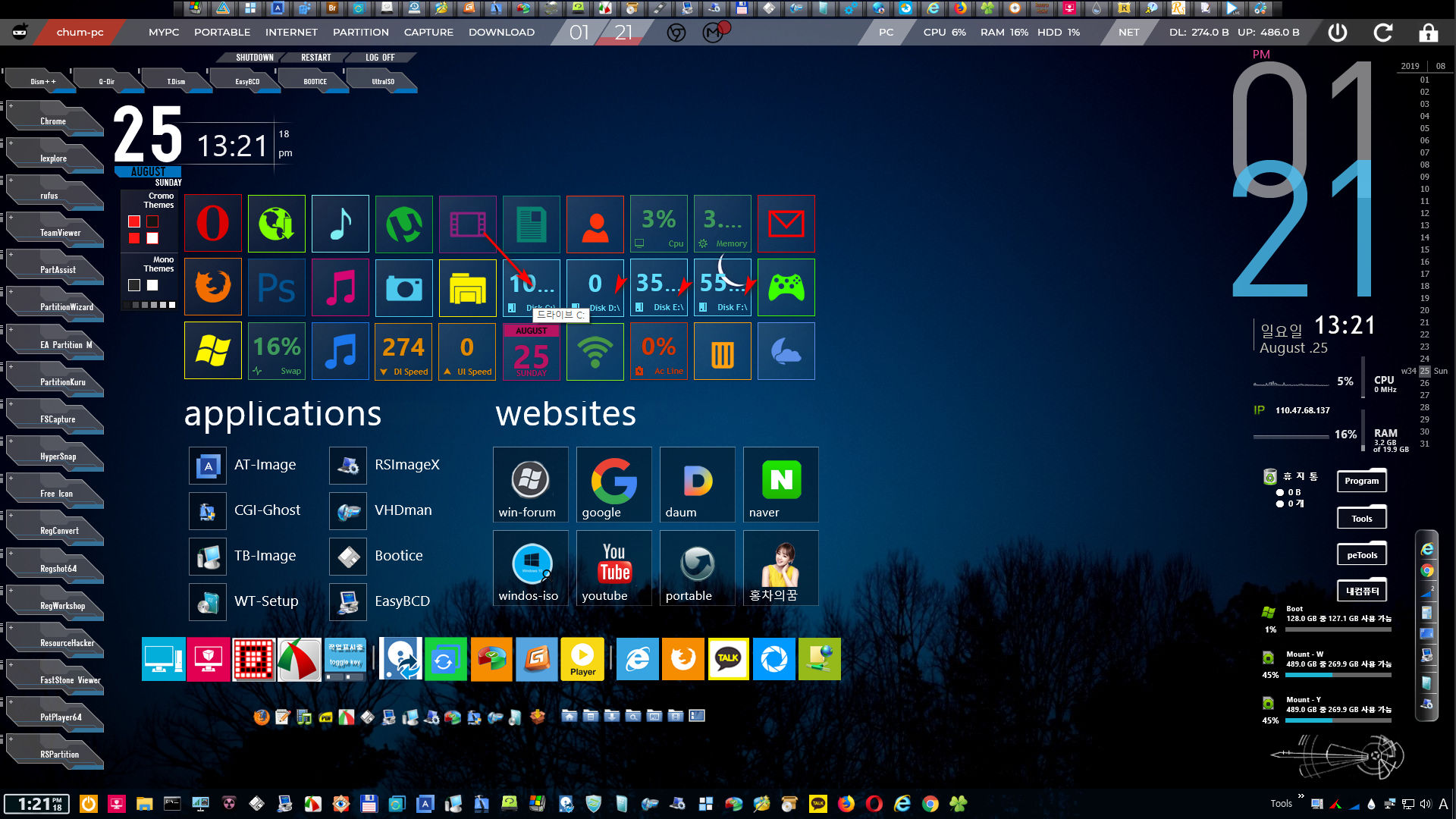Open the DOWNLOAD menu
The height and width of the screenshot is (819, 1456).
pyautogui.click(x=501, y=33)
